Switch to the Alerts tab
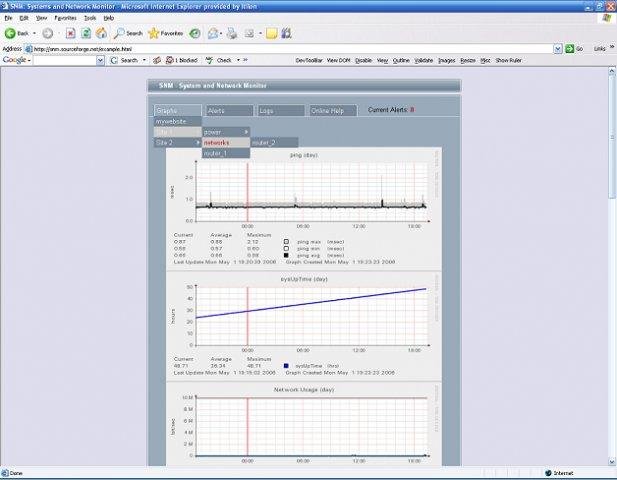617x480 pixels. (x=230, y=111)
